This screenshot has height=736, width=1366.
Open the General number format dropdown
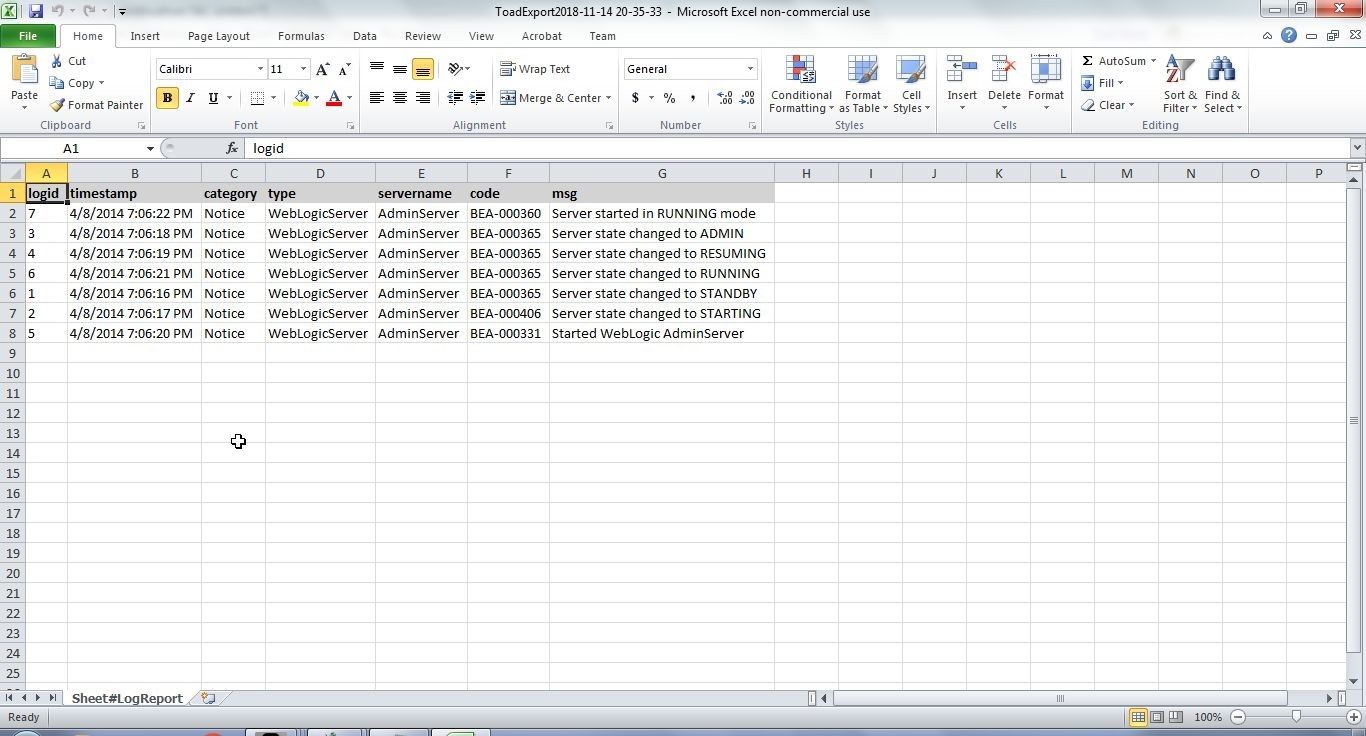click(750, 69)
